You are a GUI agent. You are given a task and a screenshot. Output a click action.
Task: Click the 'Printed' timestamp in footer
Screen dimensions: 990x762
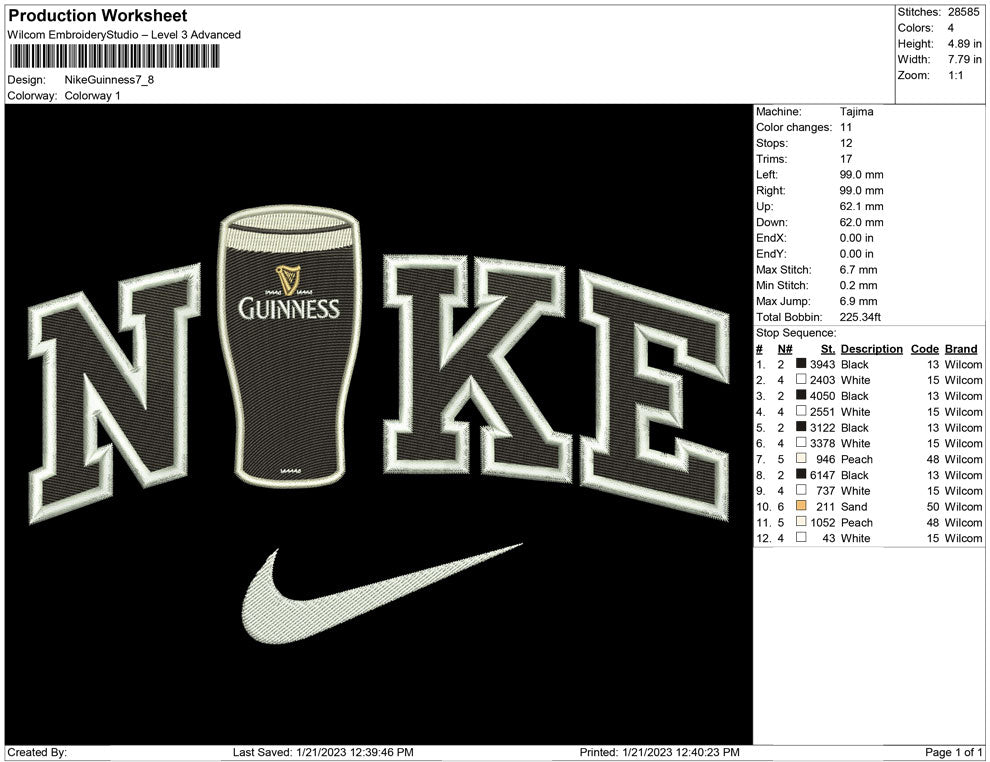659,752
